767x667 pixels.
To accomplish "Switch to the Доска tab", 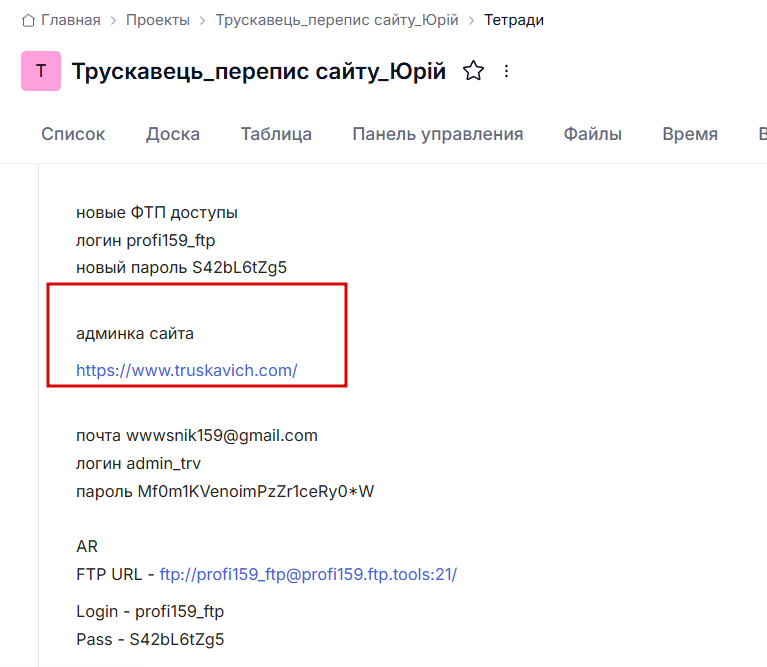I will [173, 134].
